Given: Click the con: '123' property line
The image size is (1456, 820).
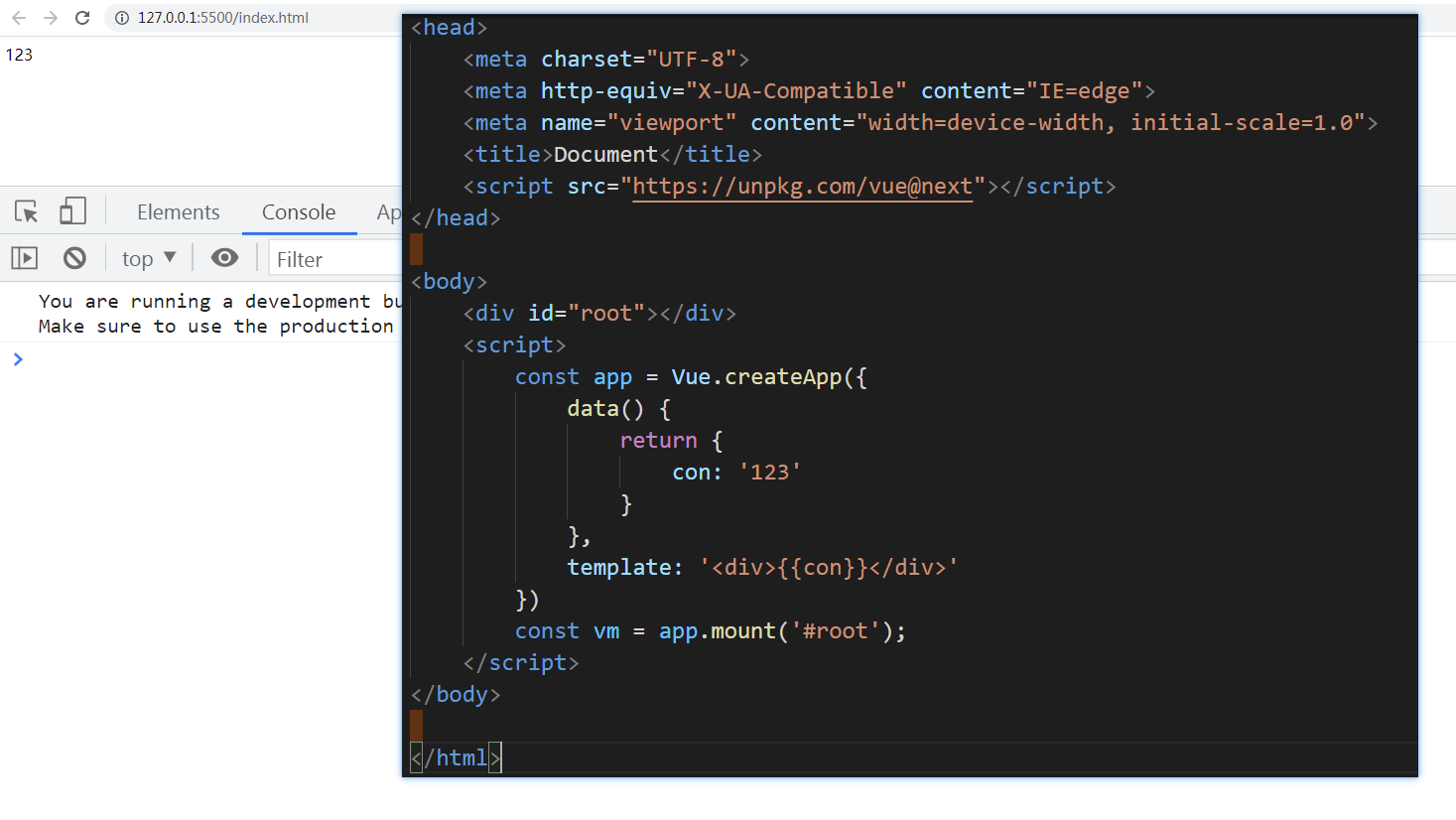Looking at the screenshot, I should (736, 473).
